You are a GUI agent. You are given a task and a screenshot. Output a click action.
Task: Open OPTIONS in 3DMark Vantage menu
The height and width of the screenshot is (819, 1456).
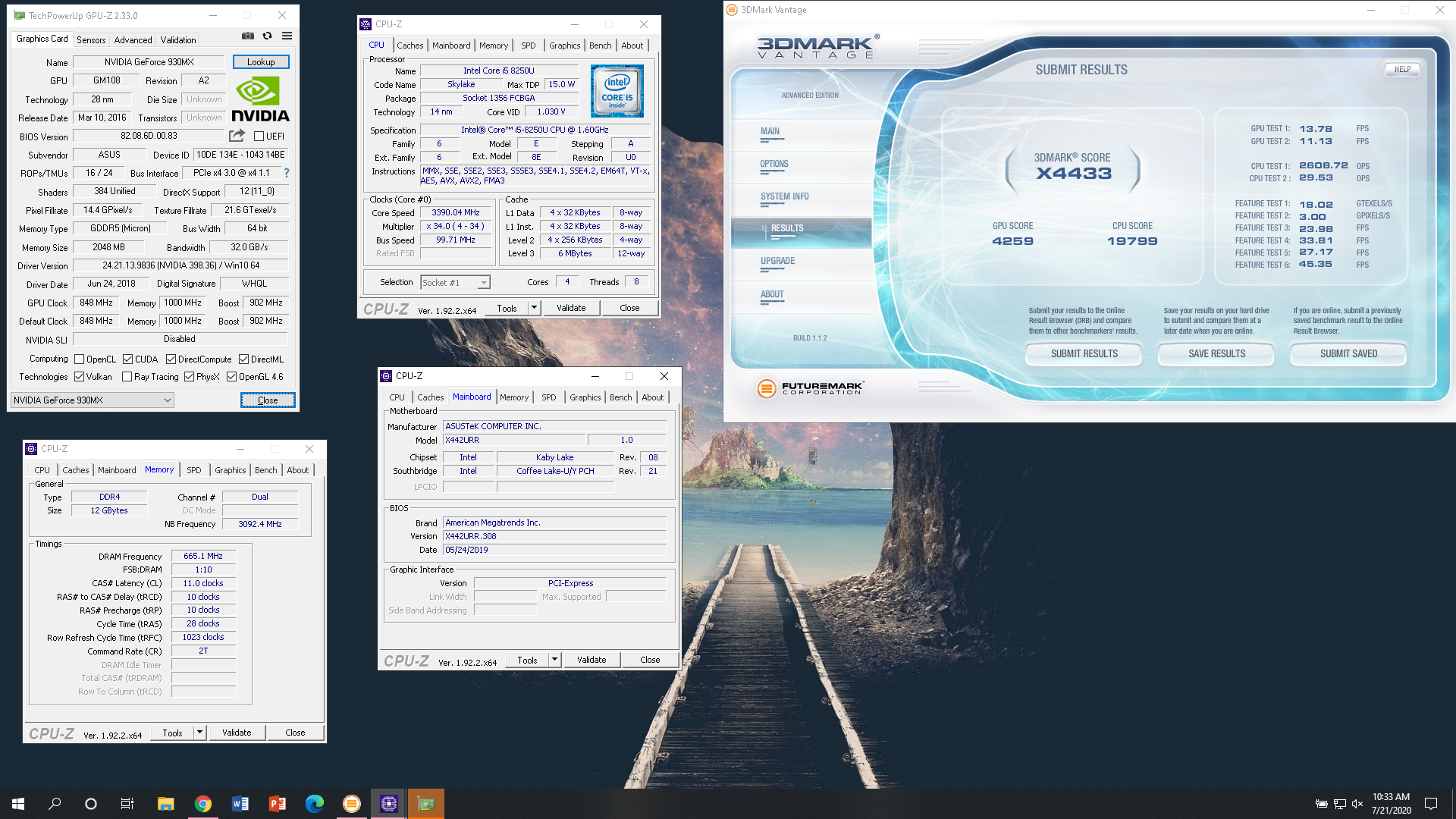coord(774,164)
